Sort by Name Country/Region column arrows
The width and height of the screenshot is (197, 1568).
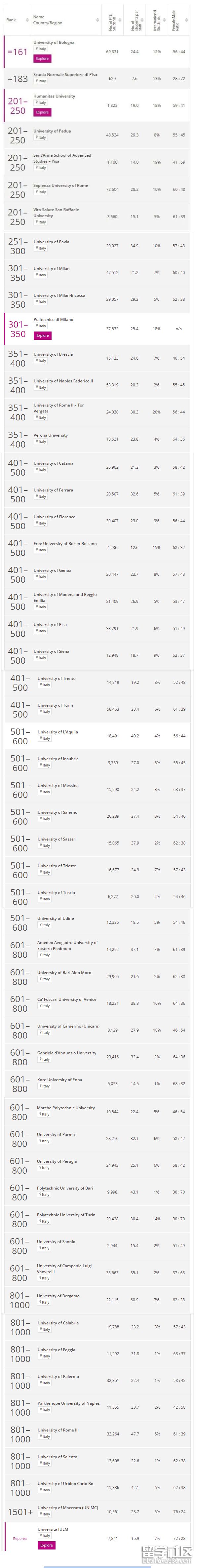pyautogui.click(x=98, y=20)
